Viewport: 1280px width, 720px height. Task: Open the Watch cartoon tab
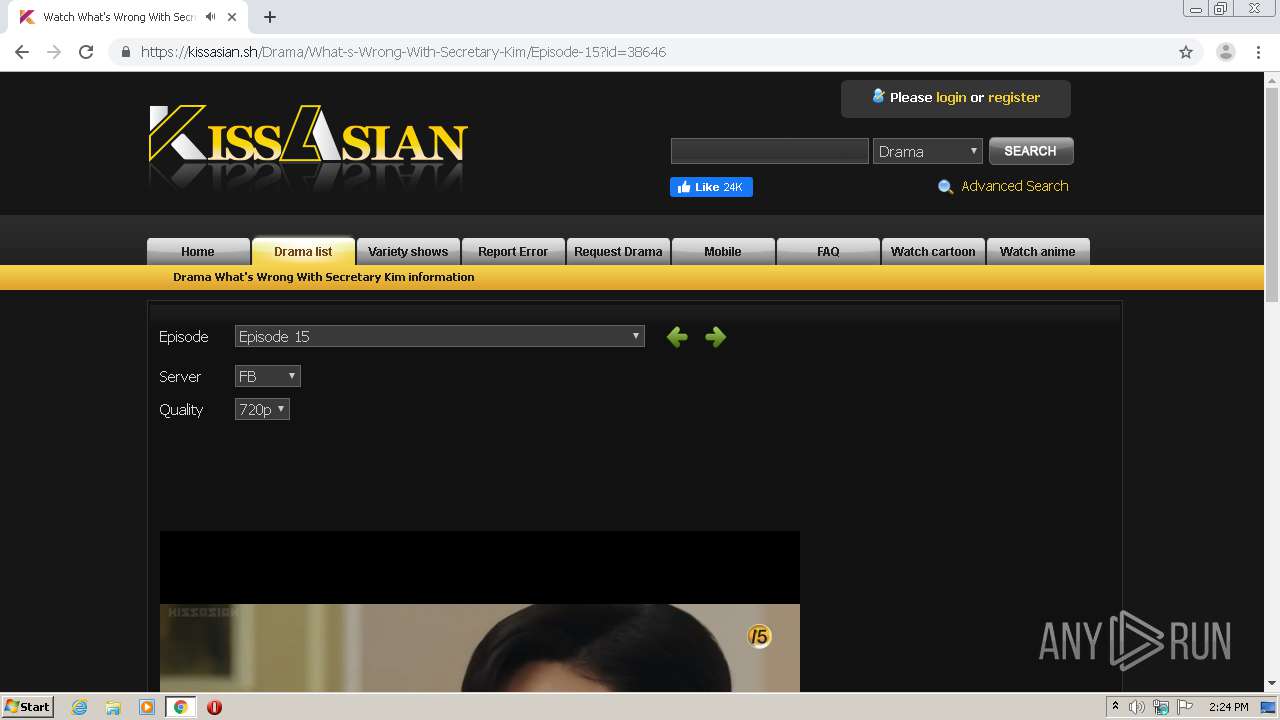(x=933, y=251)
